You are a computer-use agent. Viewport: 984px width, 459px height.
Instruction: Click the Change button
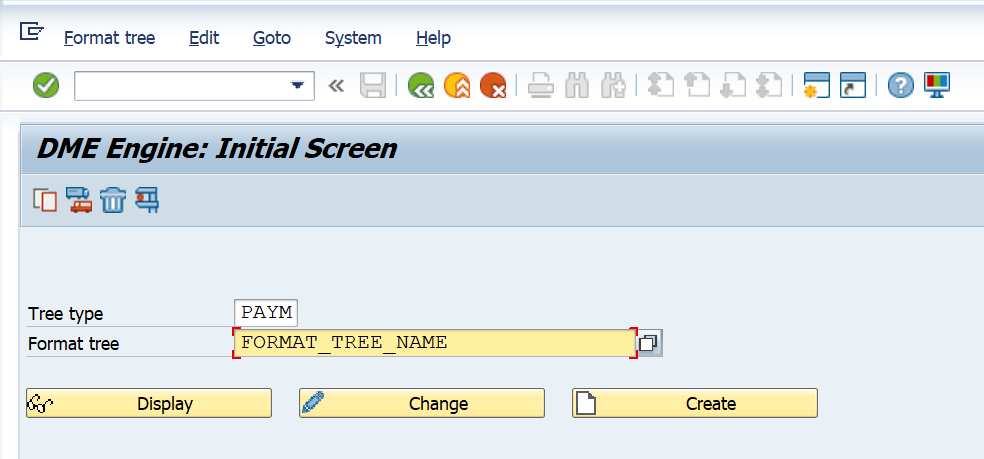coord(422,403)
